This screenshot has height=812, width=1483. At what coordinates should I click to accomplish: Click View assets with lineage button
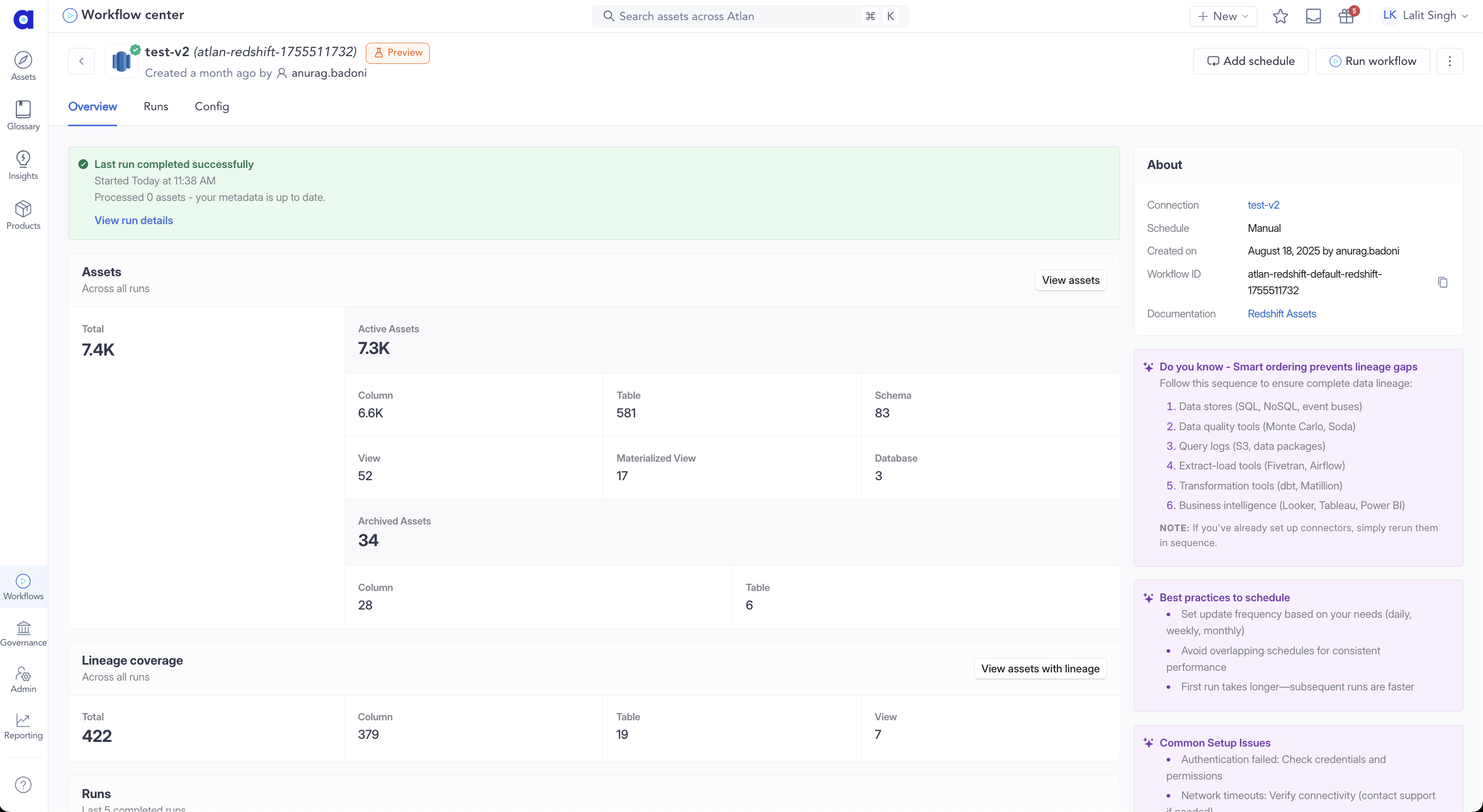1040,669
